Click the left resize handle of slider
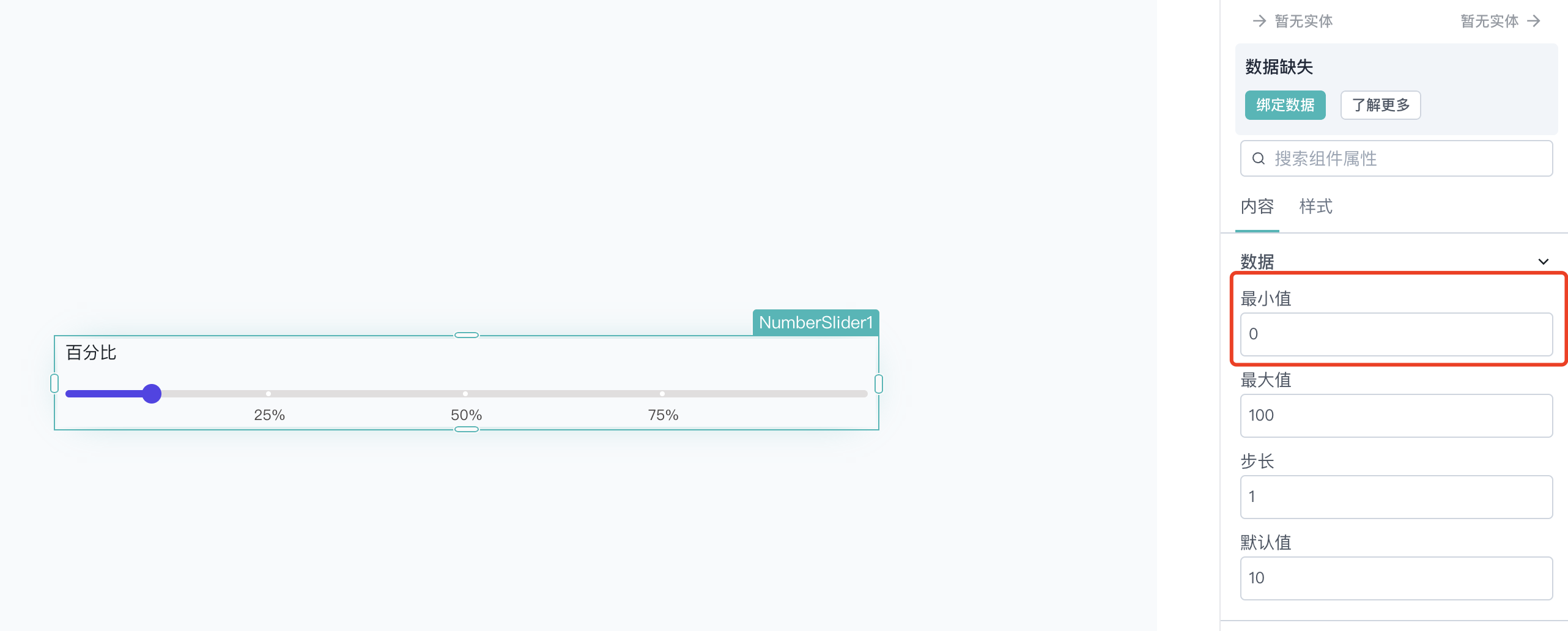This screenshot has width=1568, height=631. click(54, 383)
